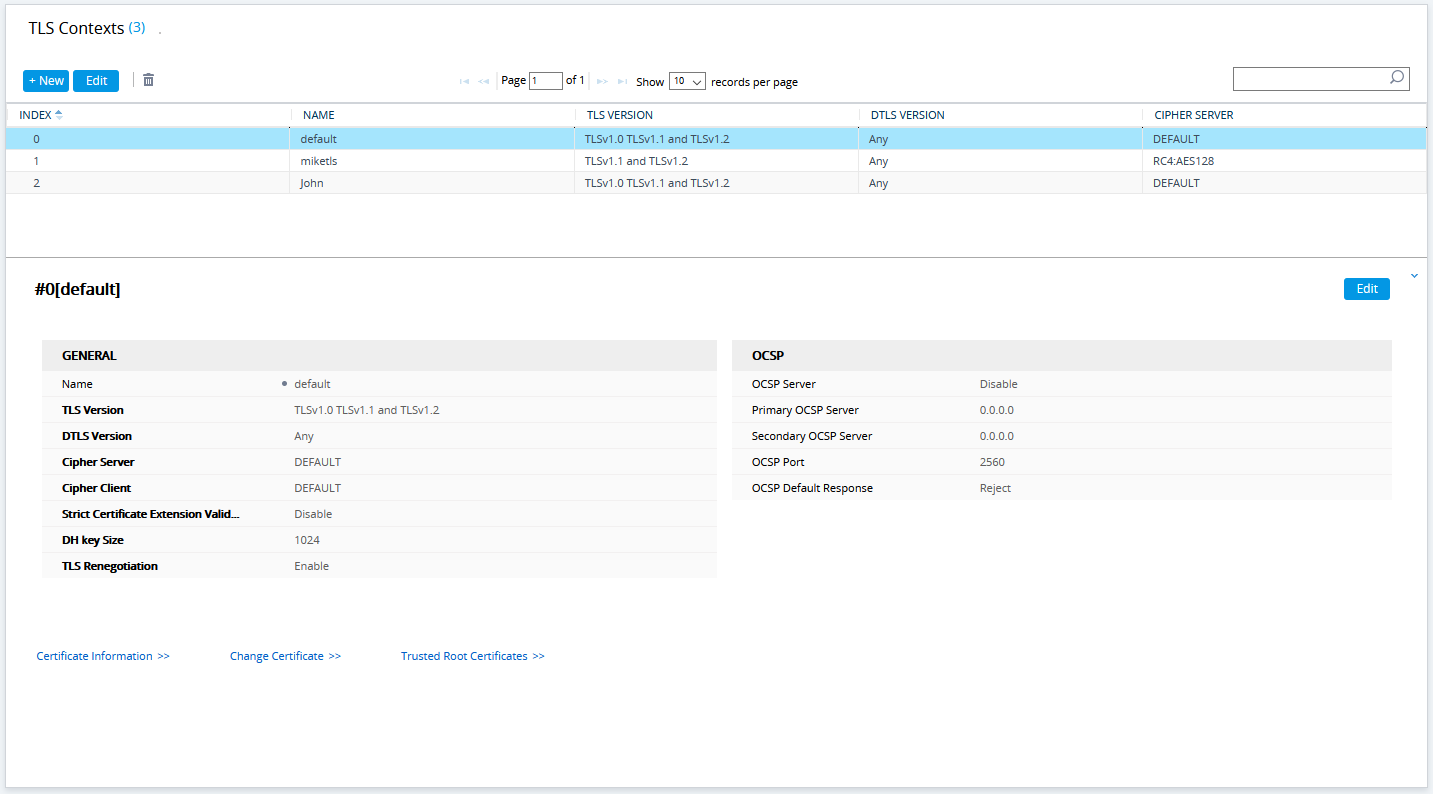Open the Certificate Information link
Viewport: 1433px width, 794px height.
(103, 656)
